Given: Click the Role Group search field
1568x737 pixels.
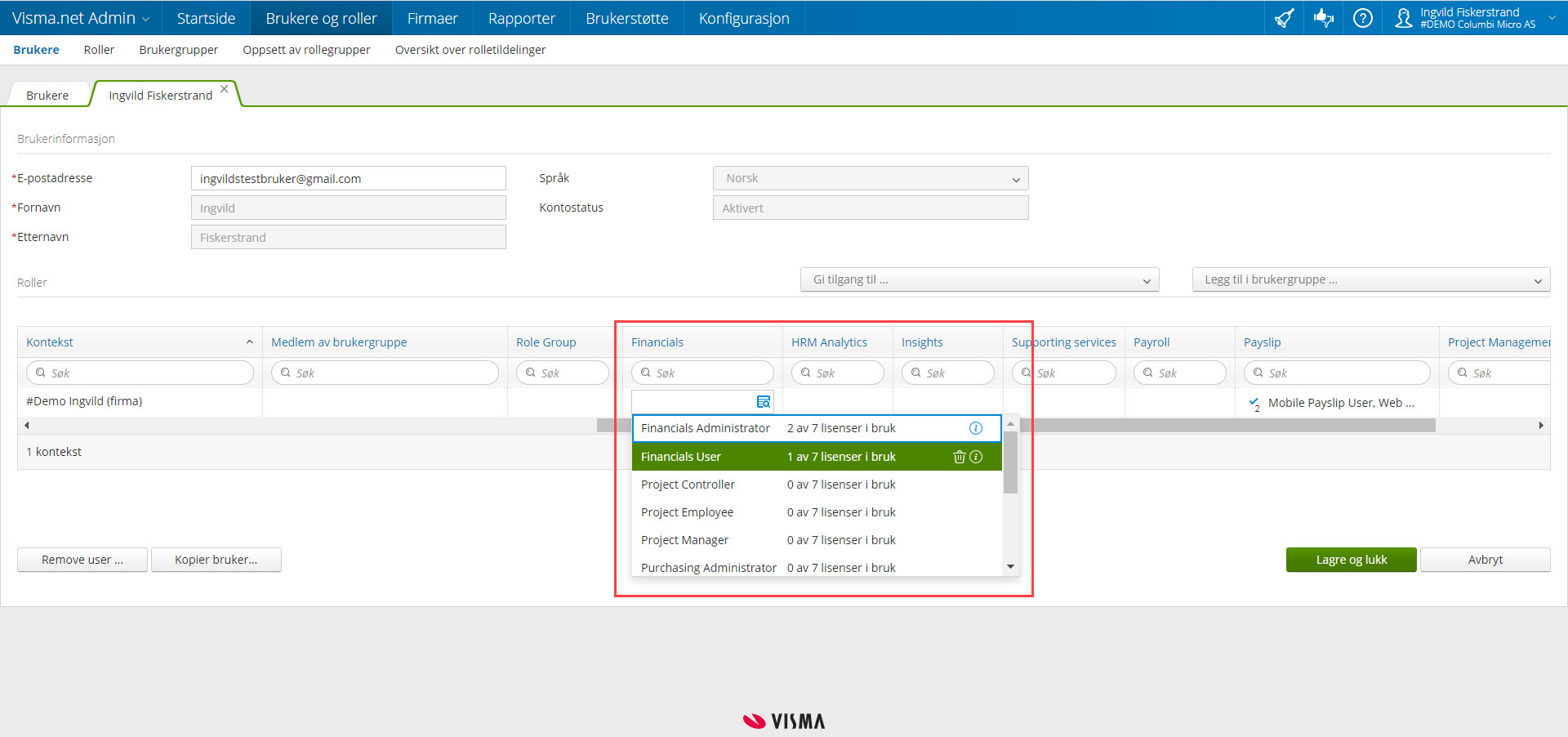Looking at the screenshot, I should 563,373.
